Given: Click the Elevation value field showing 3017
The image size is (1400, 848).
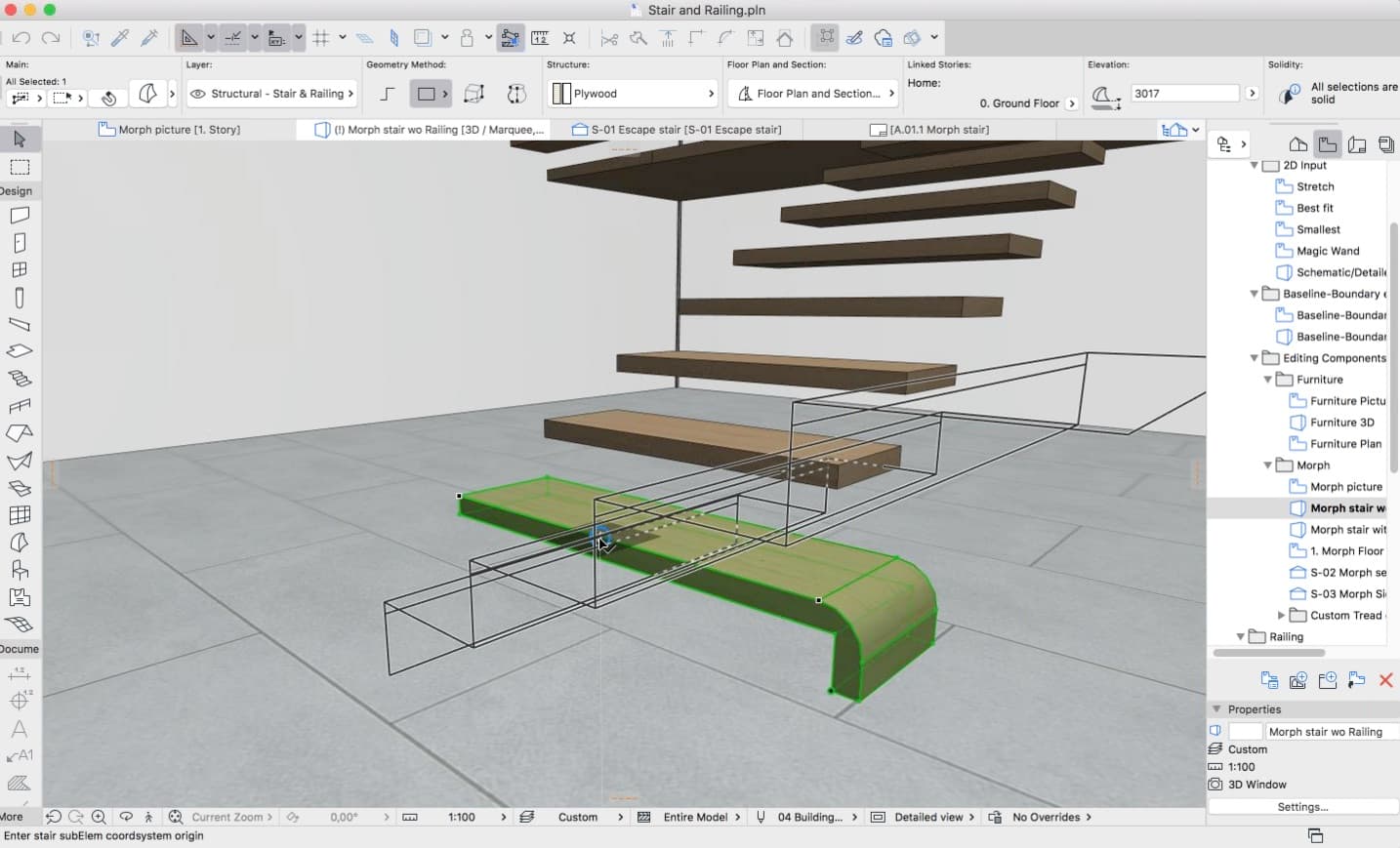Looking at the screenshot, I should click(1185, 94).
